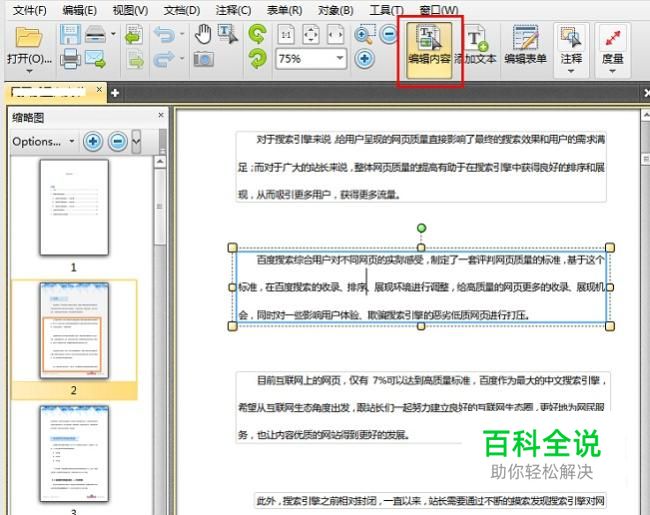Close the 缩略图 panel
Screen dimensions: 650x515
pyautogui.click(x=161, y=115)
